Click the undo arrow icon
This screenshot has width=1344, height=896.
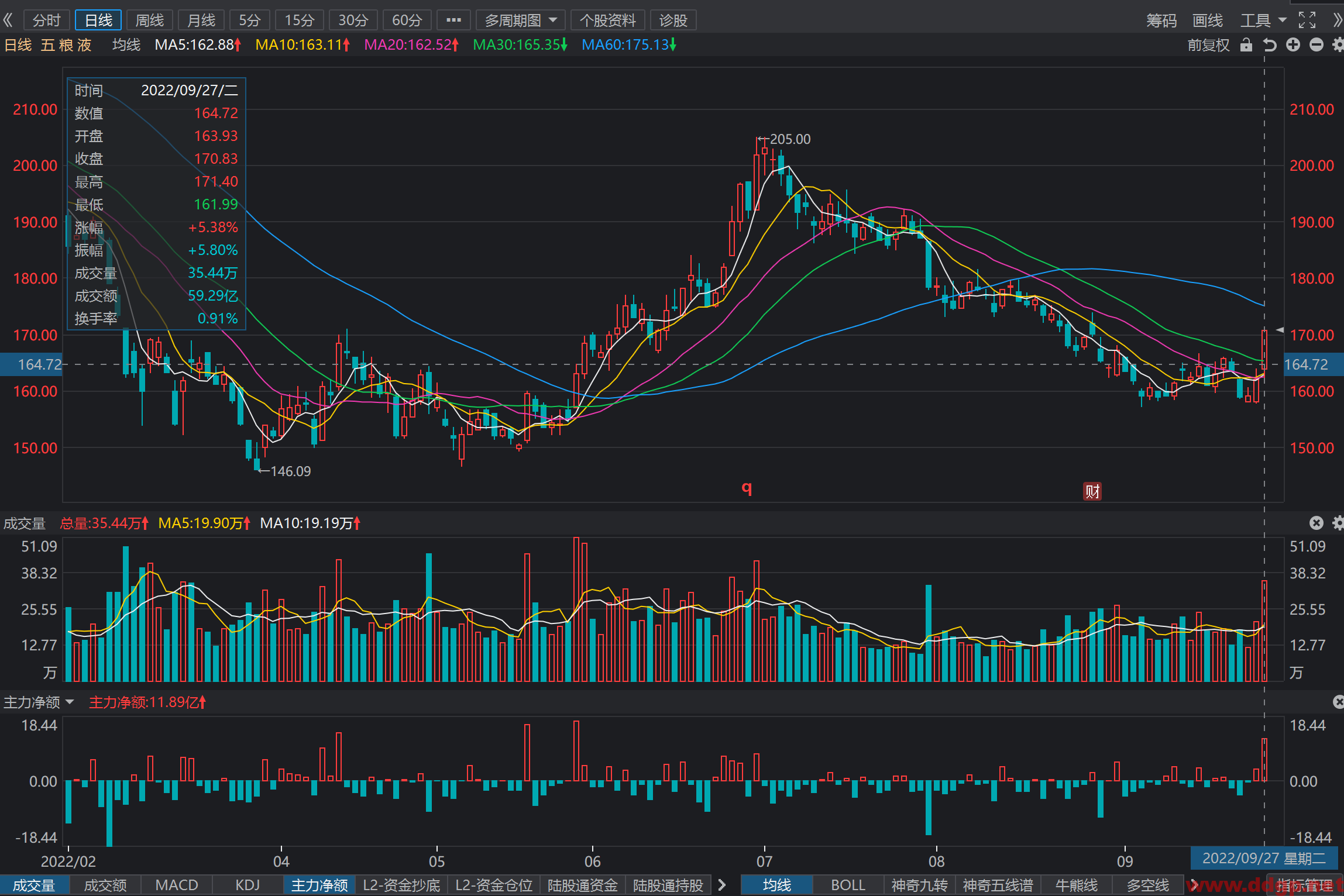(x=1270, y=45)
